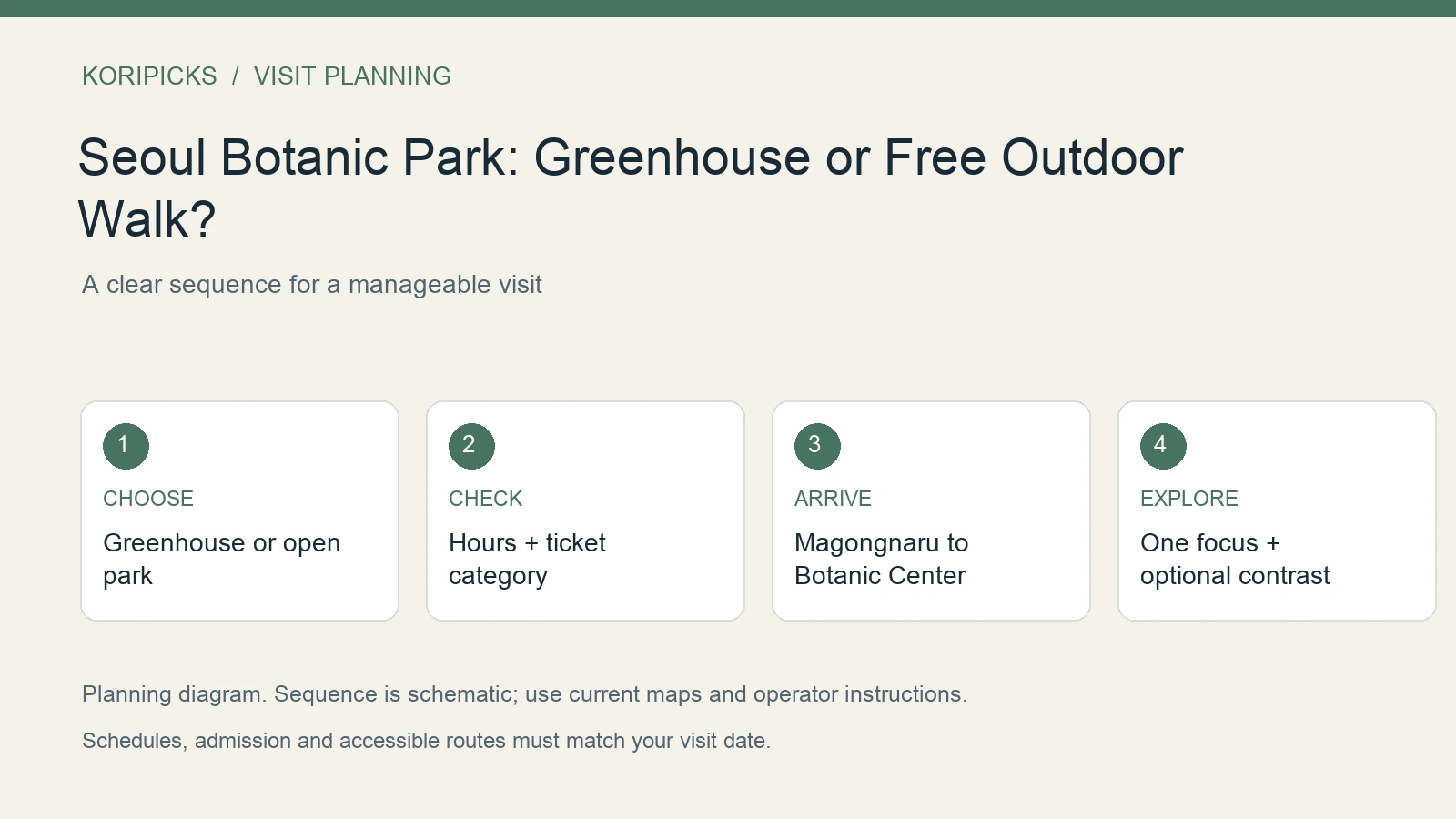Screen dimensions: 1456x819
Task: Click the 'Greenhouse or open park' text
Action: point(222,559)
